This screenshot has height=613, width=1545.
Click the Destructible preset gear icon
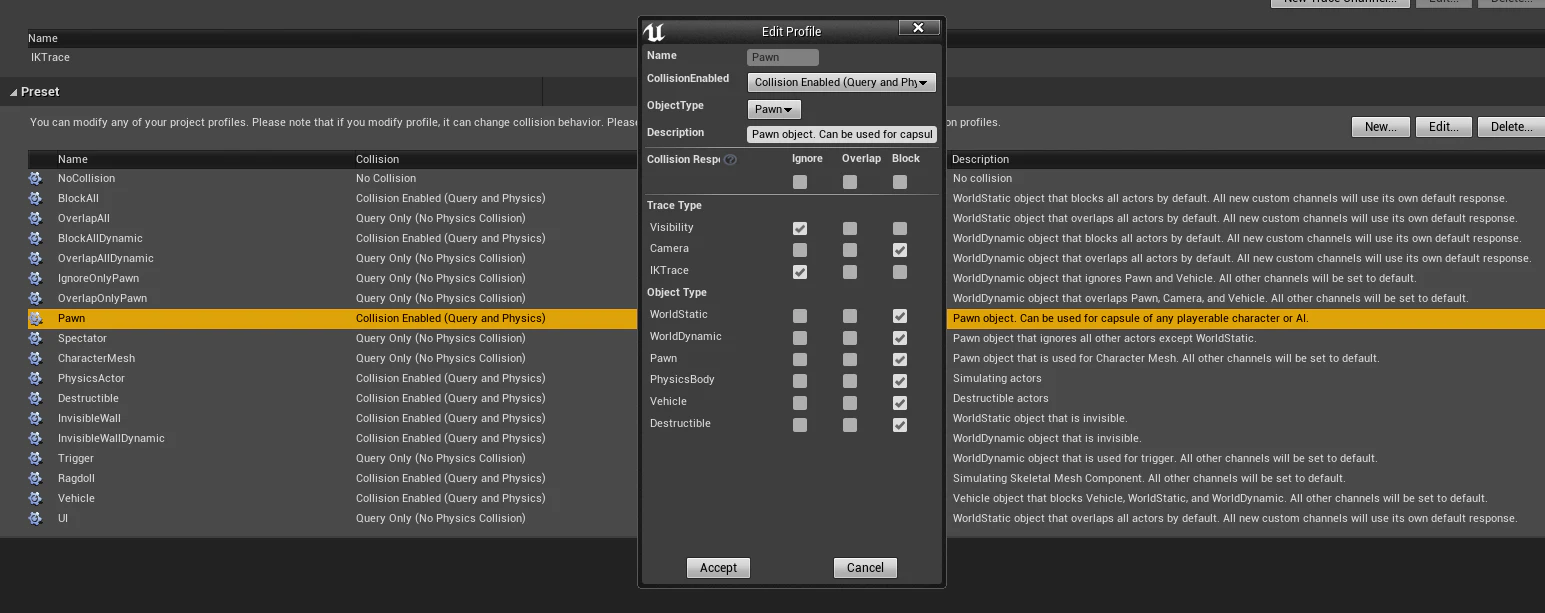point(35,398)
